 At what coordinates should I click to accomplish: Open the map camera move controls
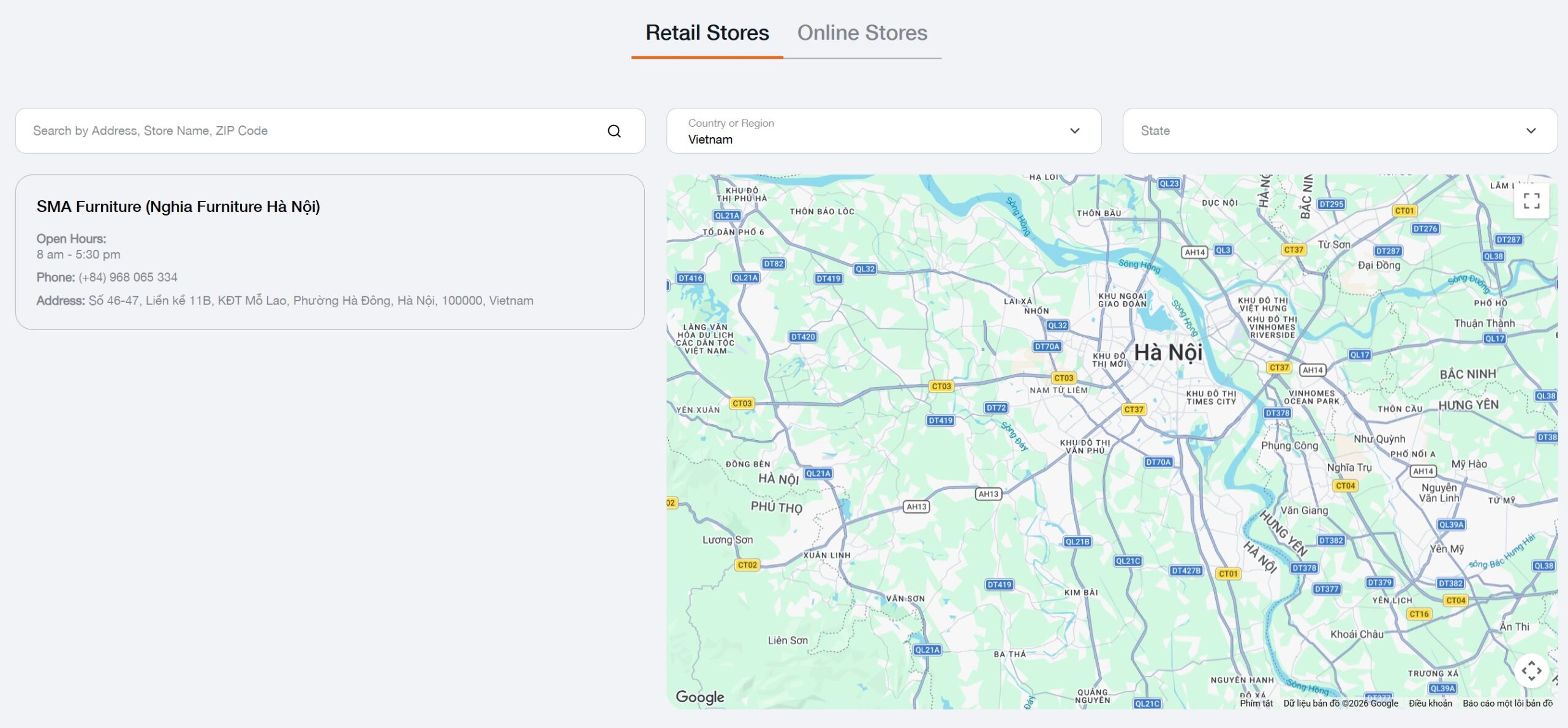(1531, 671)
